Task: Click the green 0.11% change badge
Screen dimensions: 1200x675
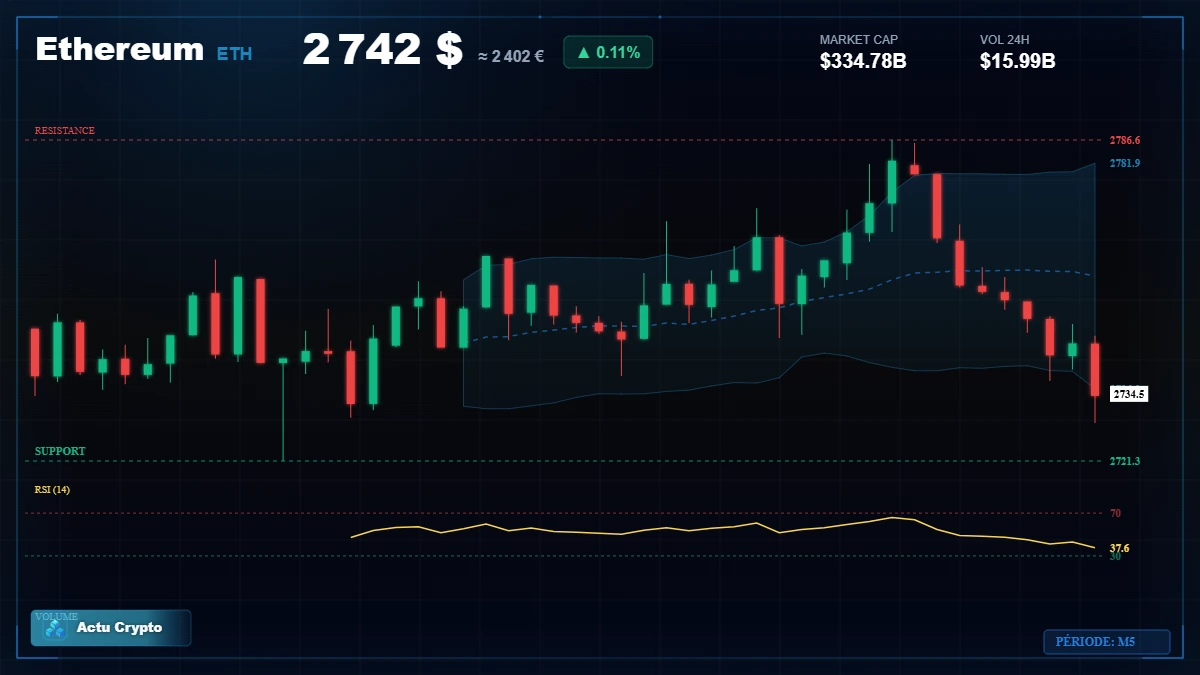Action: pos(608,52)
